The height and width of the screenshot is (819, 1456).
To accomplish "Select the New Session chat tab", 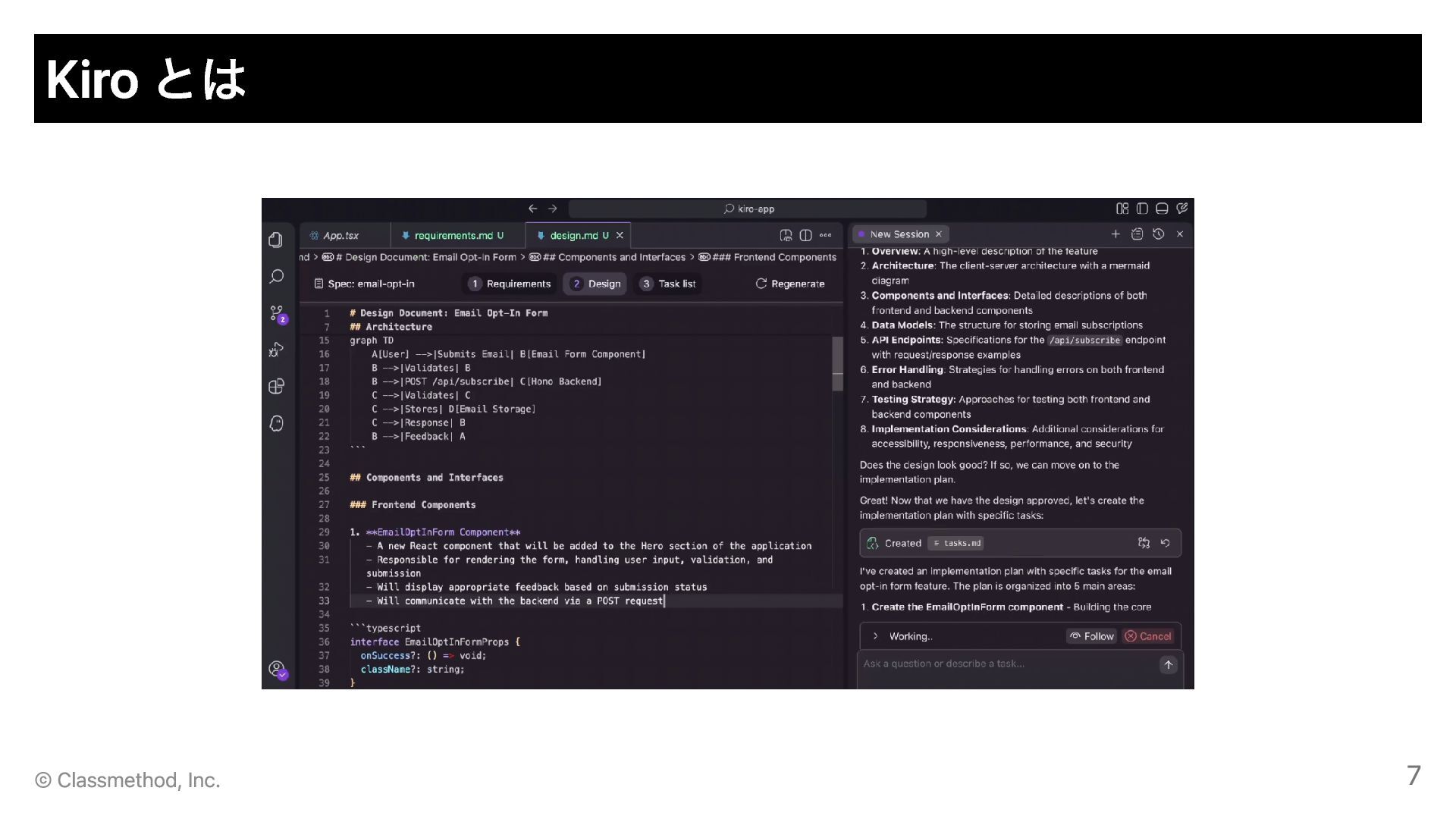I will coord(899,234).
